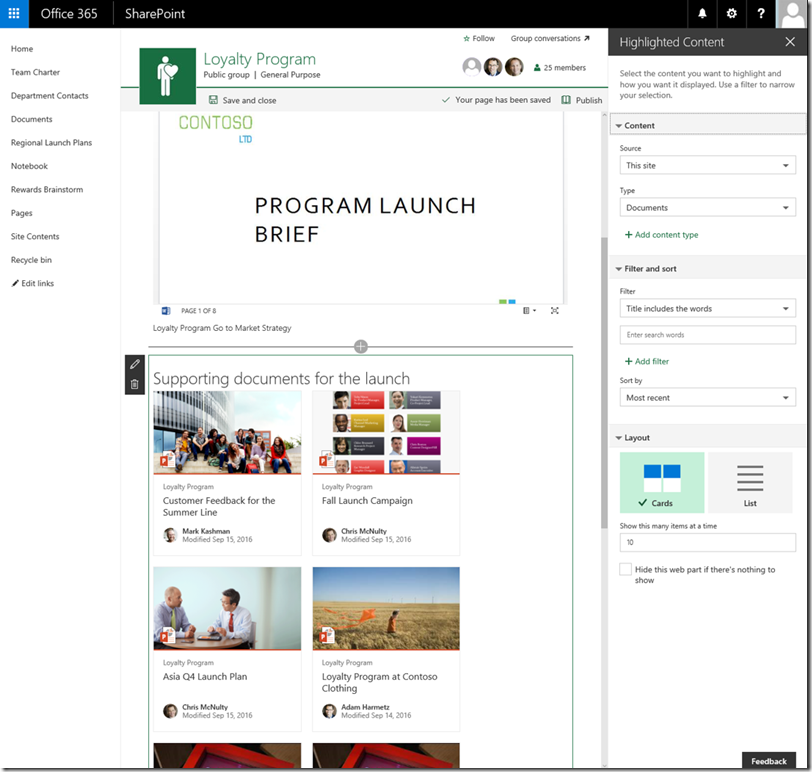Viewport: 812px width, 772px height.
Task: Click Adam Harmetz's avatar on the Loyalty Program card
Action: click(x=329, y=711)
